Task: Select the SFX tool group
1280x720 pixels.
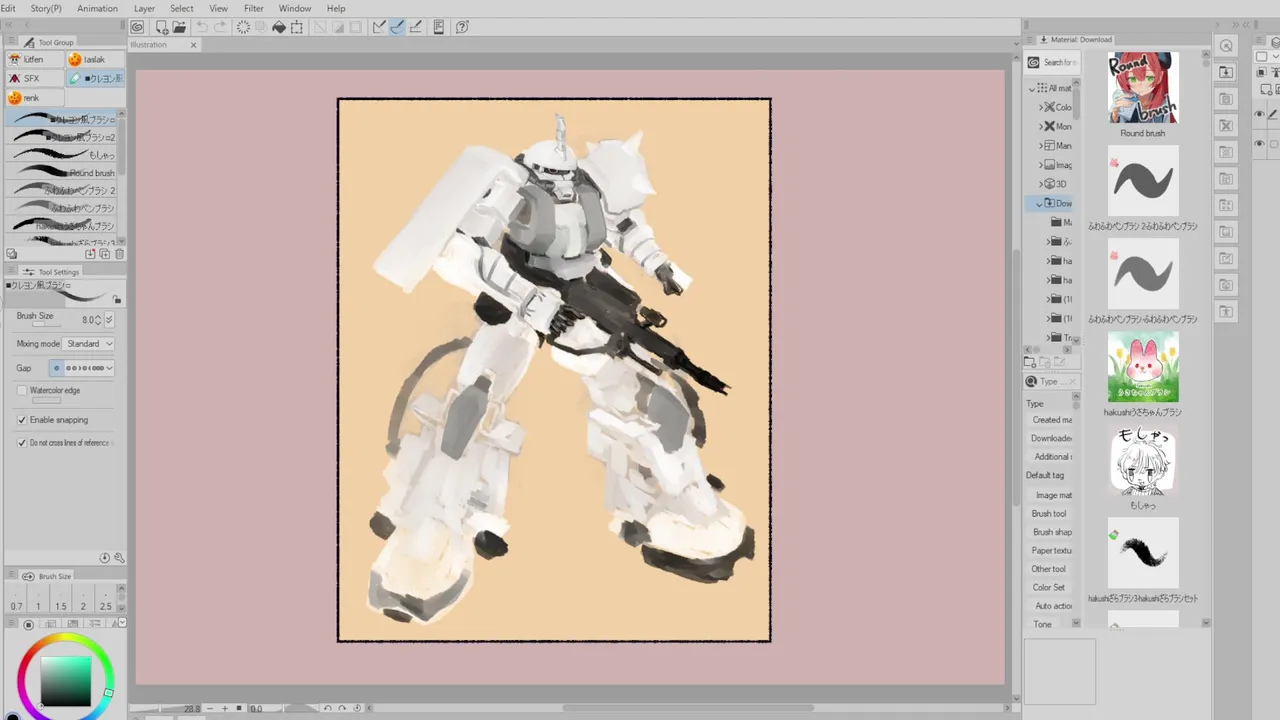Action: (x=35, y=78)
